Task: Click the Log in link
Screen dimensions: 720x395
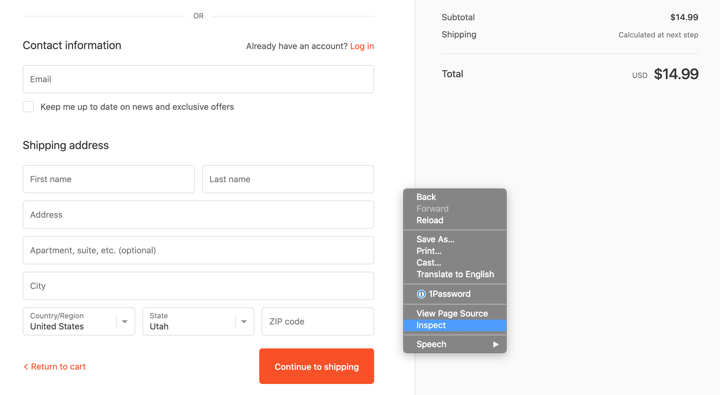Action: (362, 46)
